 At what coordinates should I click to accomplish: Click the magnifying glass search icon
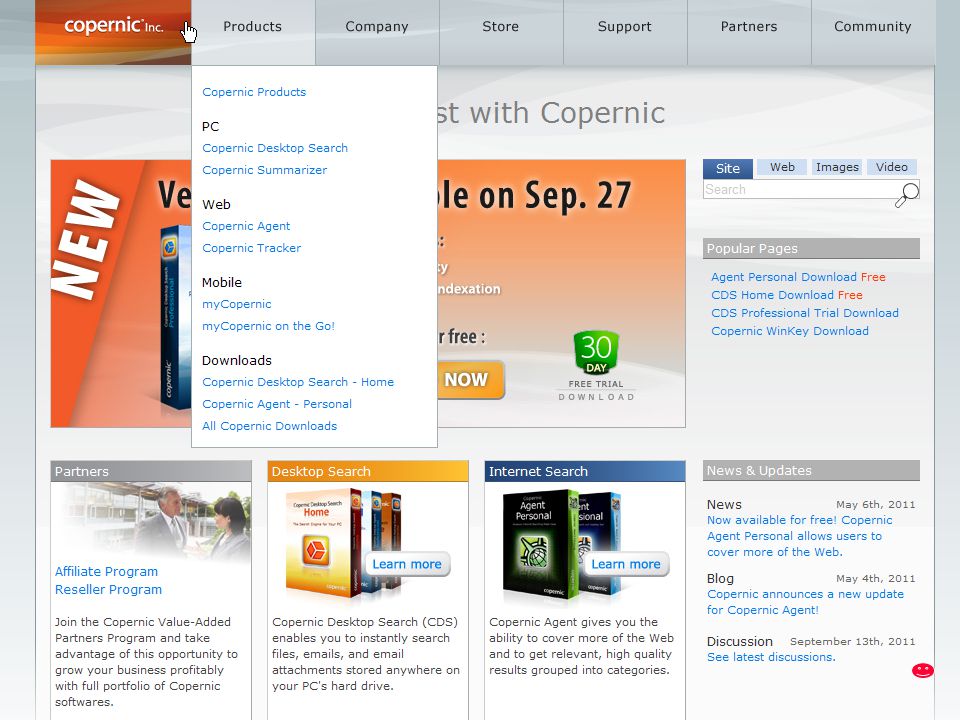(x=907, y=195)
